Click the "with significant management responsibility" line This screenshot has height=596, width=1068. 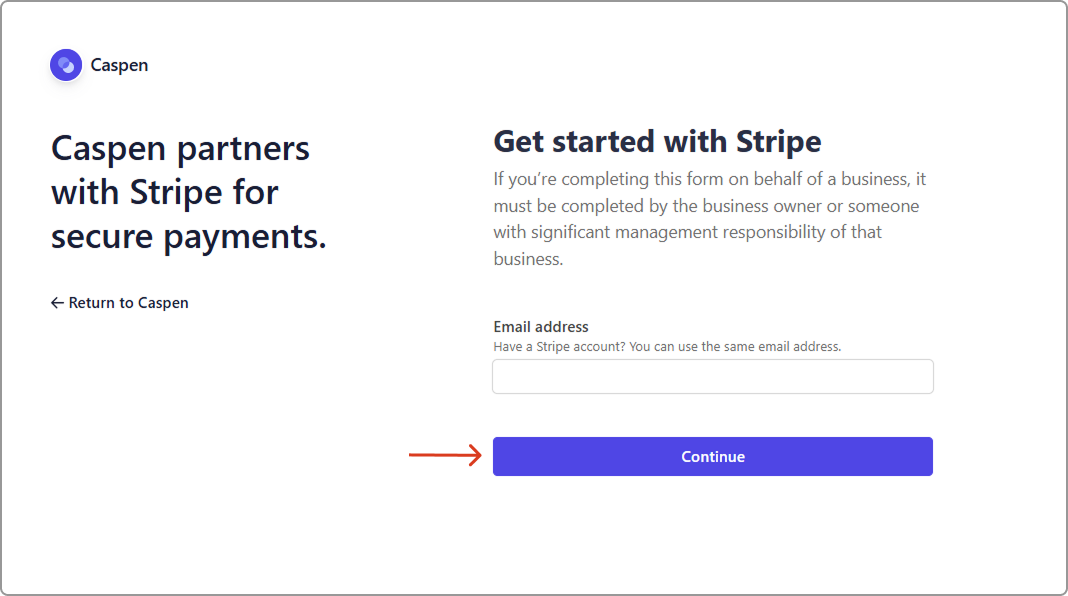687,232
